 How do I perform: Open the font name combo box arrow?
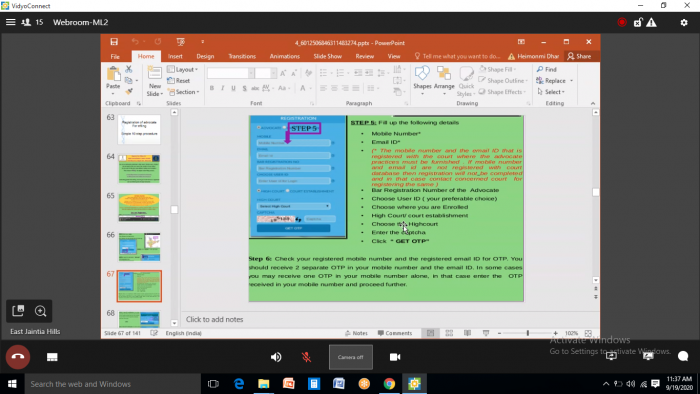click(x=251, y=73)
